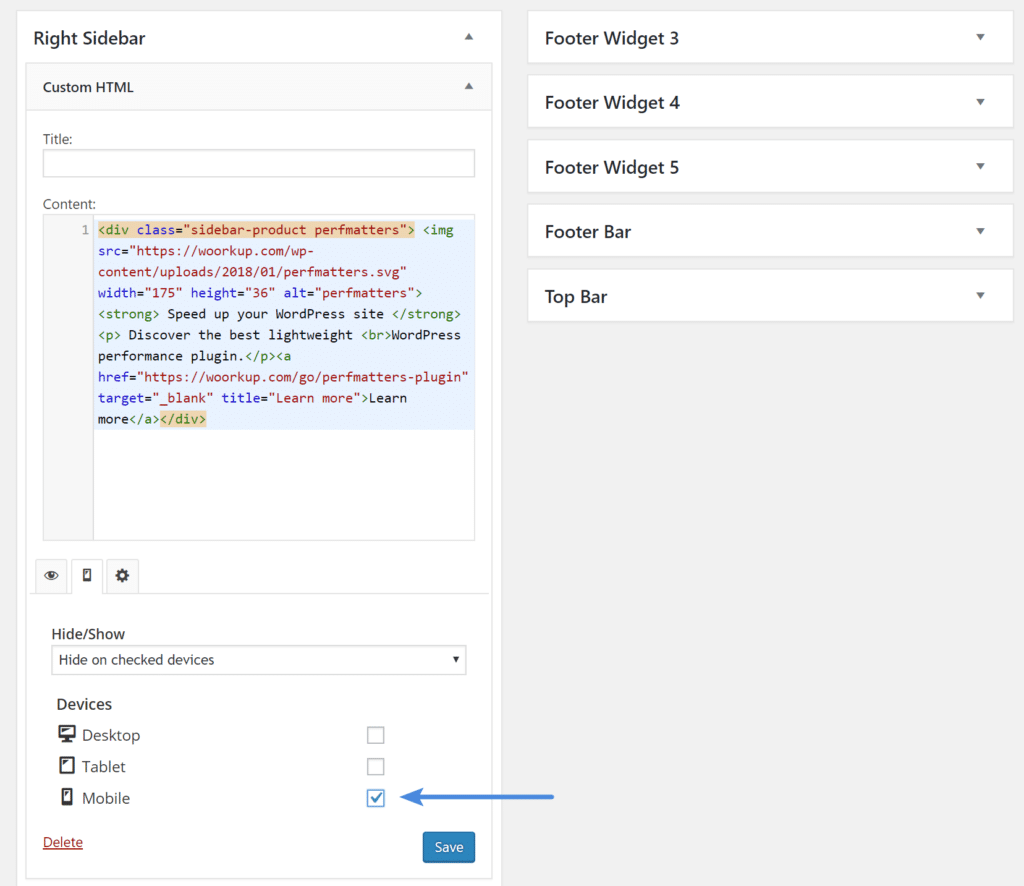Click the Desktop label text
The image size is (1024, 886).
(x=111, y=736)
